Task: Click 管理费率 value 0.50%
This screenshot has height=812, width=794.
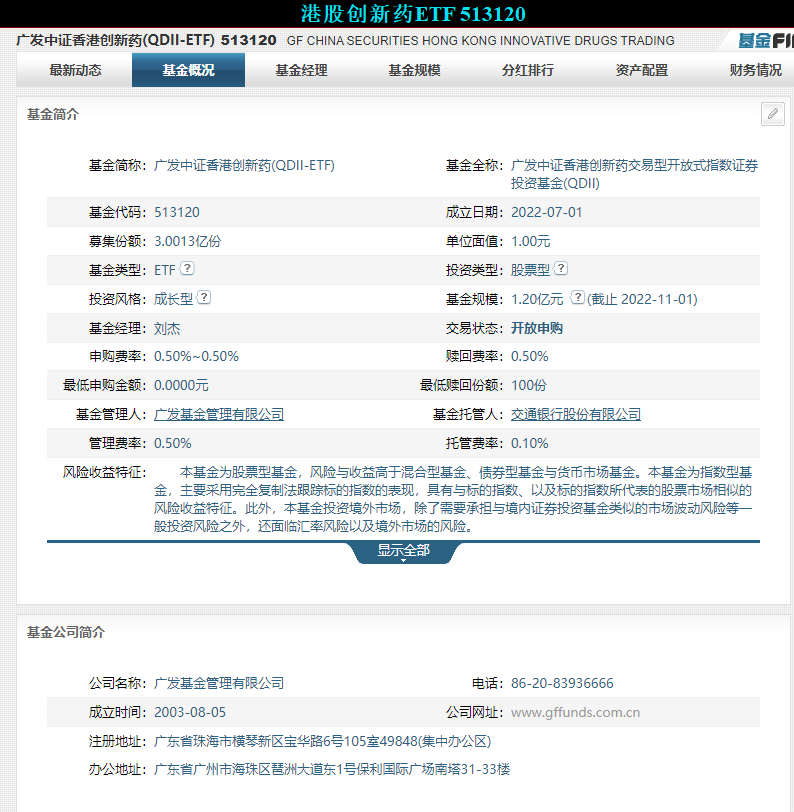Action: (172, 443)
